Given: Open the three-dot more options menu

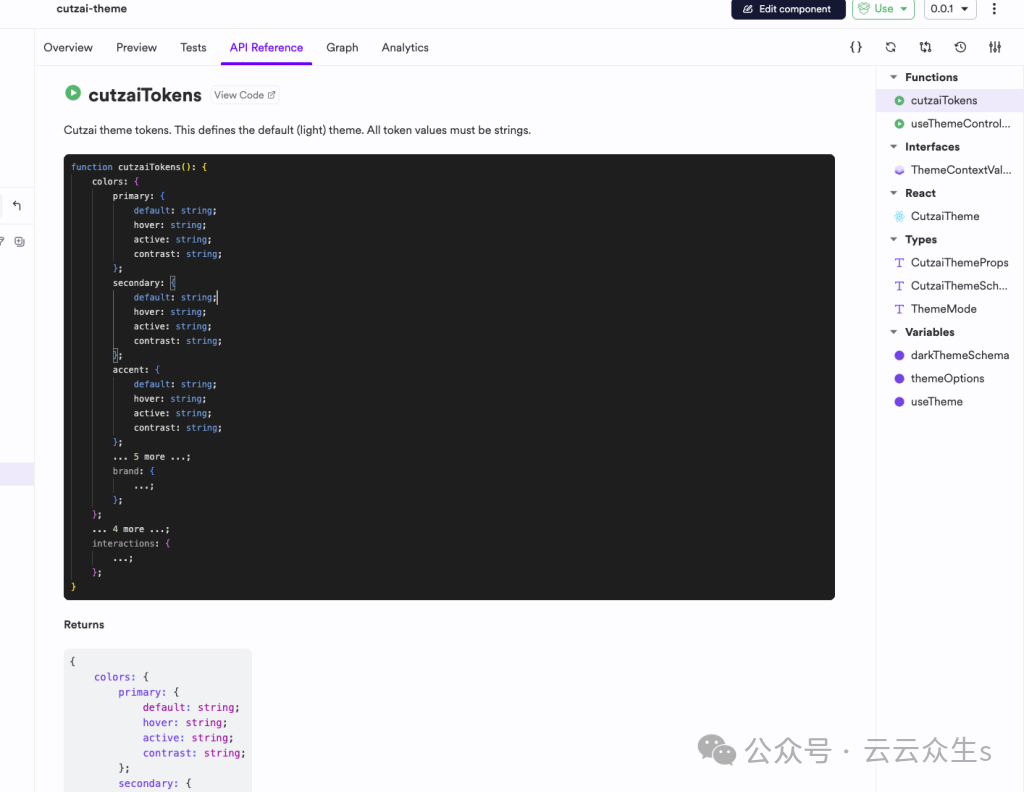Looking at the screenshot, I should point(994,8).
